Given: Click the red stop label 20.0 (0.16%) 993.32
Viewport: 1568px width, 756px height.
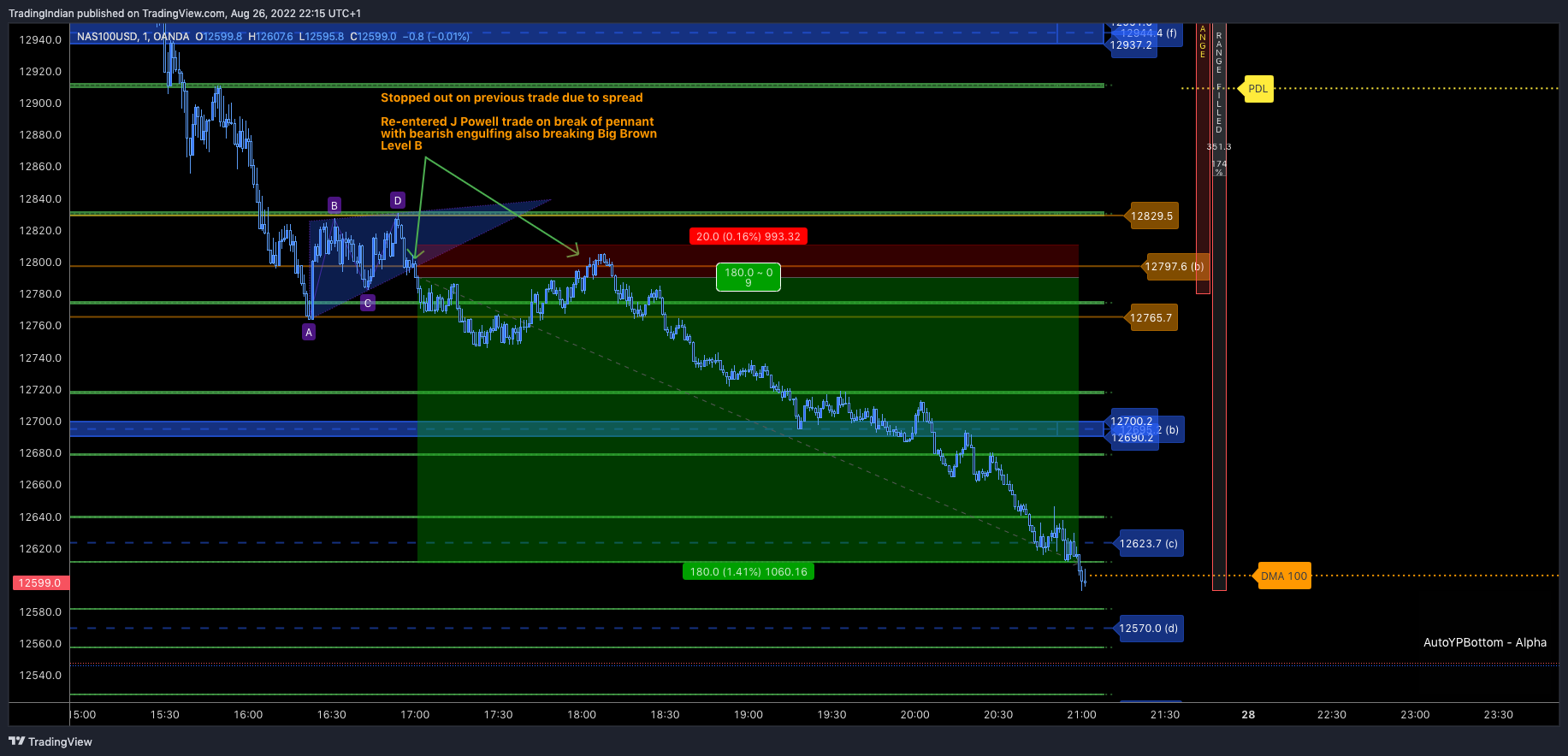Looking at the screenshot, I should pyautogui.click(x=748, y=236).
